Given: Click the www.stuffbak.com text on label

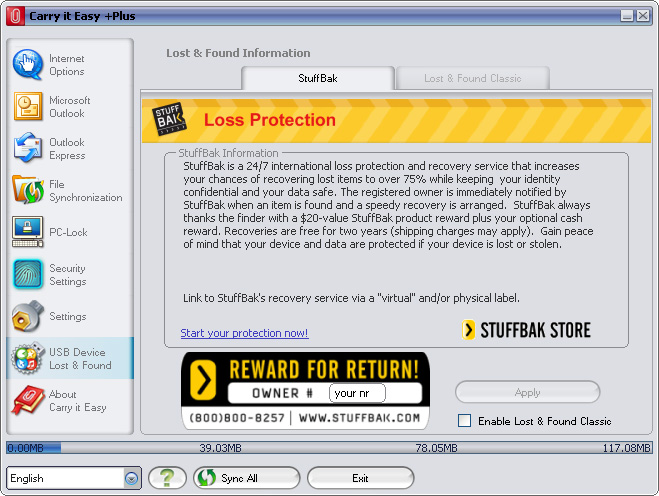Looking at the screenshot, I should tap(359, 418).
